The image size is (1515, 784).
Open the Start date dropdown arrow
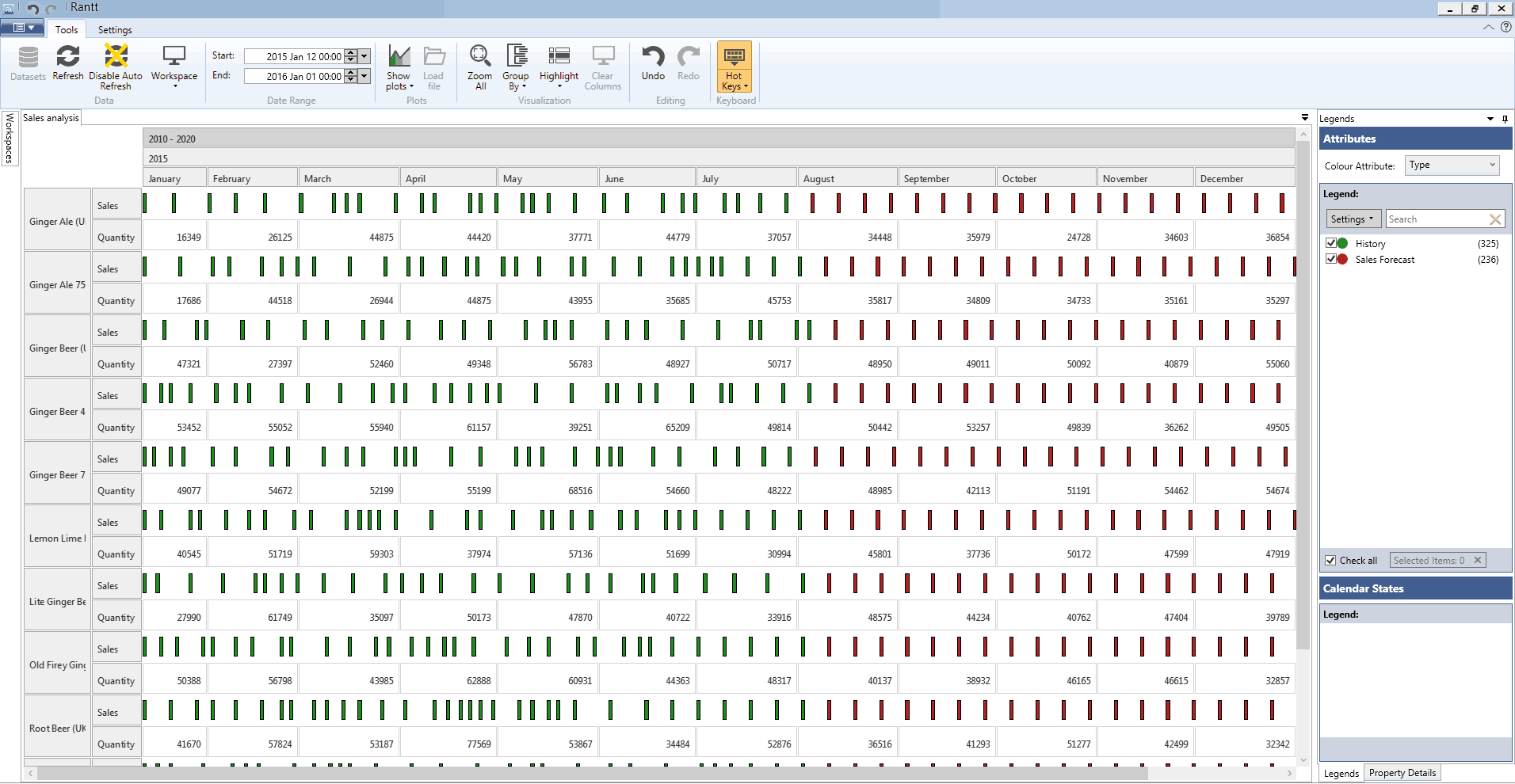tap(364, 56)
